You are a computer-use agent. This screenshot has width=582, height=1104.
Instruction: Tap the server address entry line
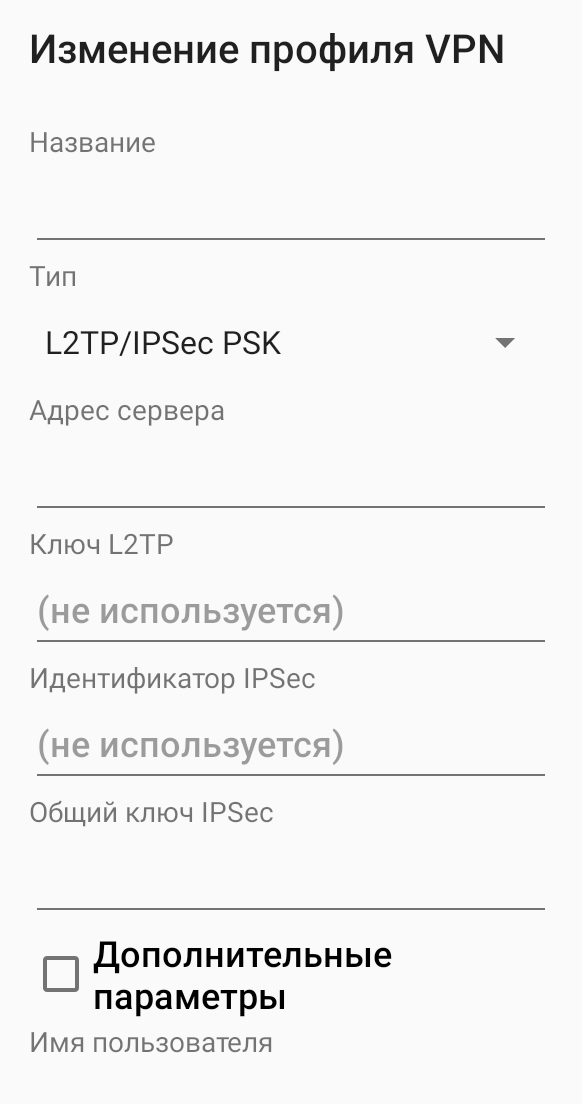tap(290, 480)
